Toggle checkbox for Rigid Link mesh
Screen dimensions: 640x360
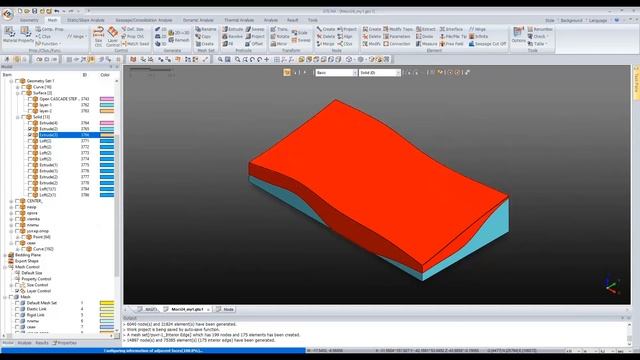[17, 315]
